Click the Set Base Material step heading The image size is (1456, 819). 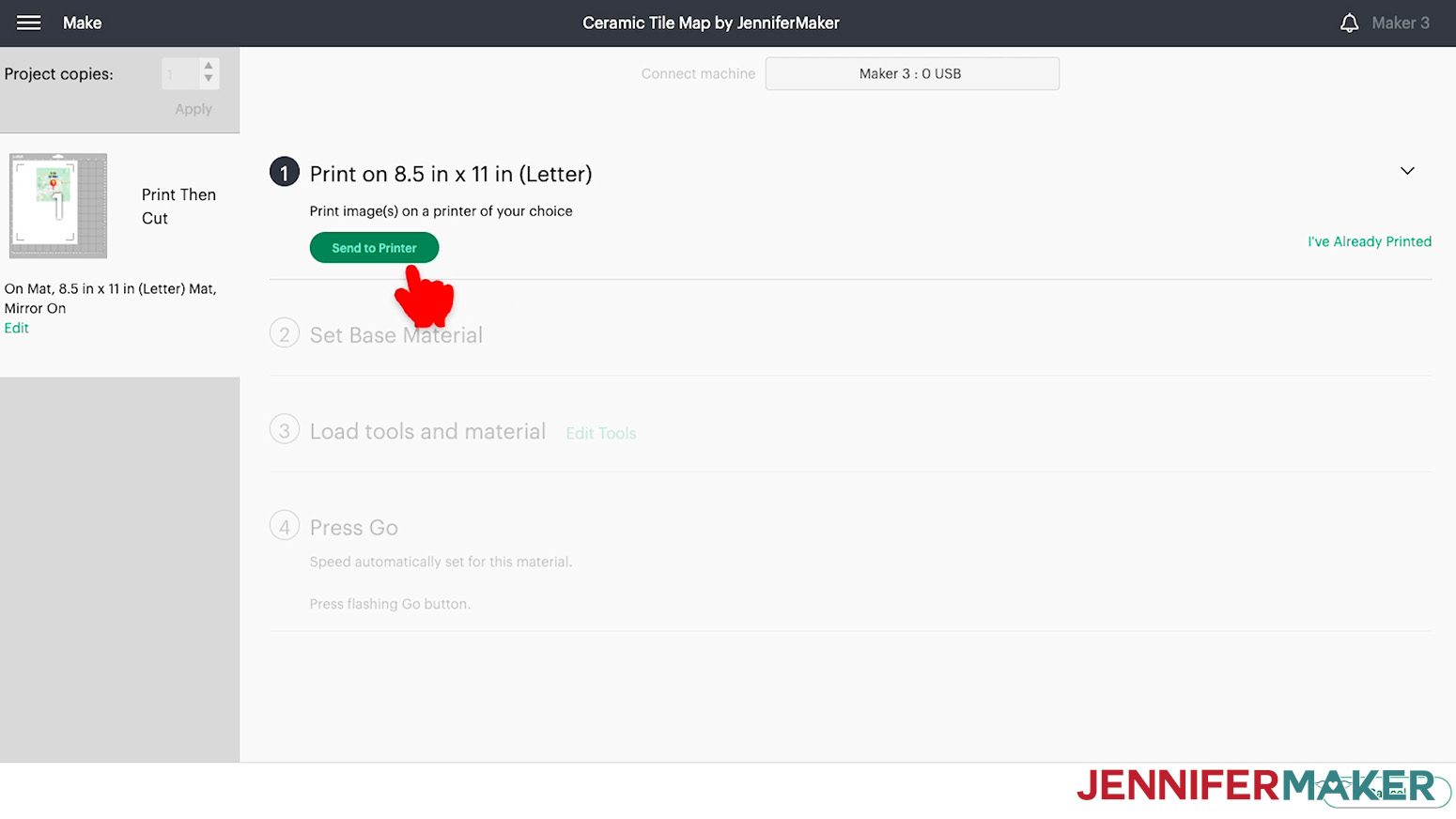click(396, 335)
